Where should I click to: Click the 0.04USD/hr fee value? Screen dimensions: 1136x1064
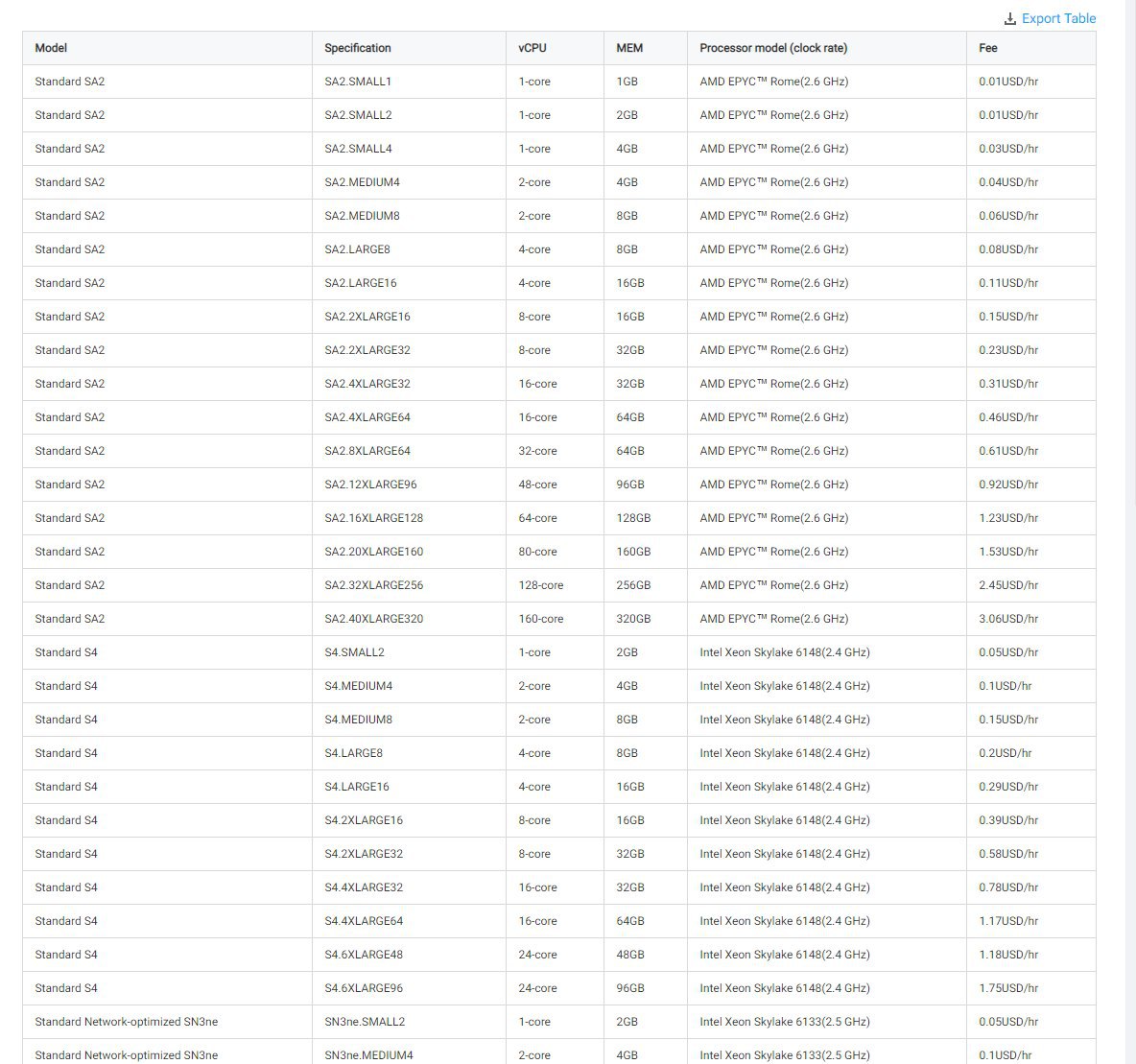[x=1008, y=182]
